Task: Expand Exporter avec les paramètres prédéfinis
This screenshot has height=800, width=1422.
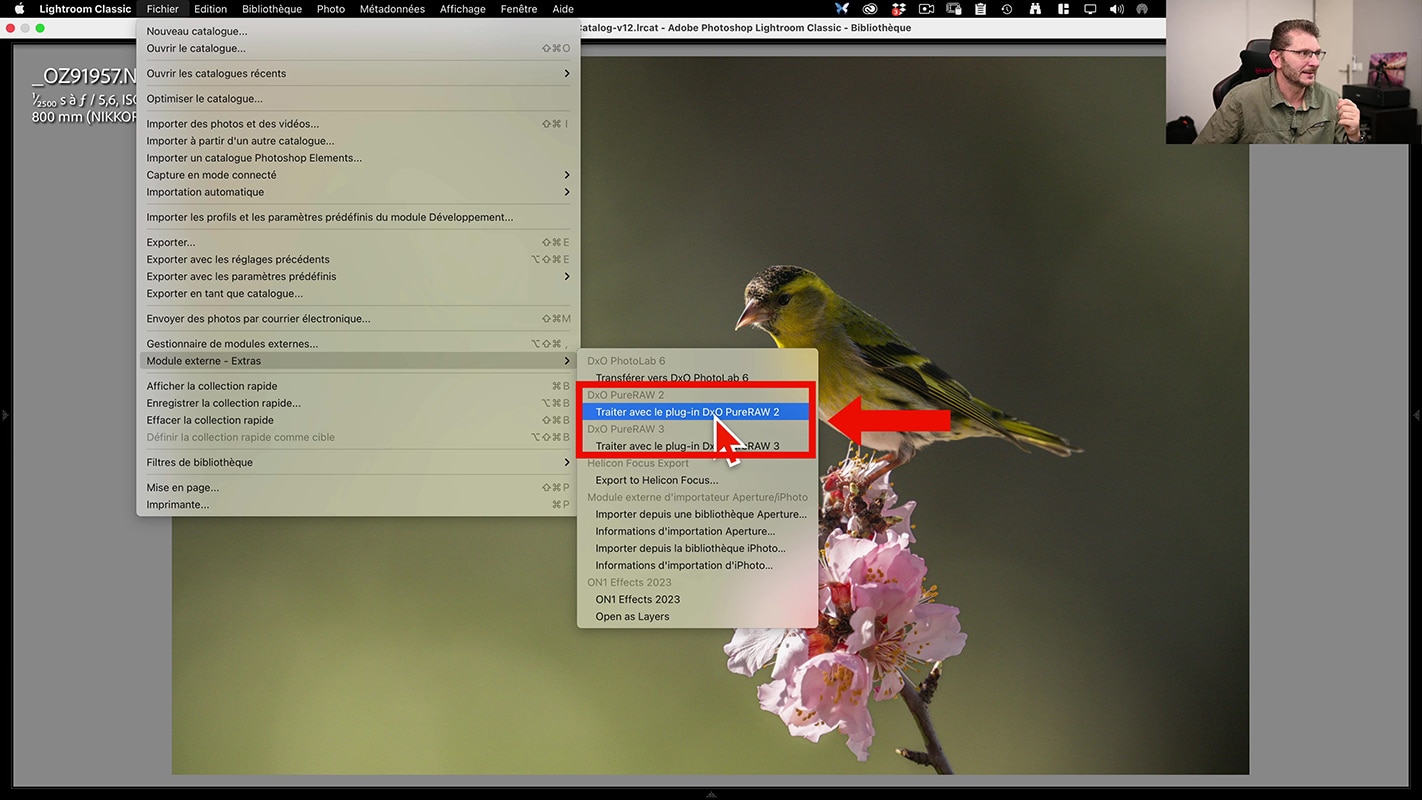Action: (358, 276)
